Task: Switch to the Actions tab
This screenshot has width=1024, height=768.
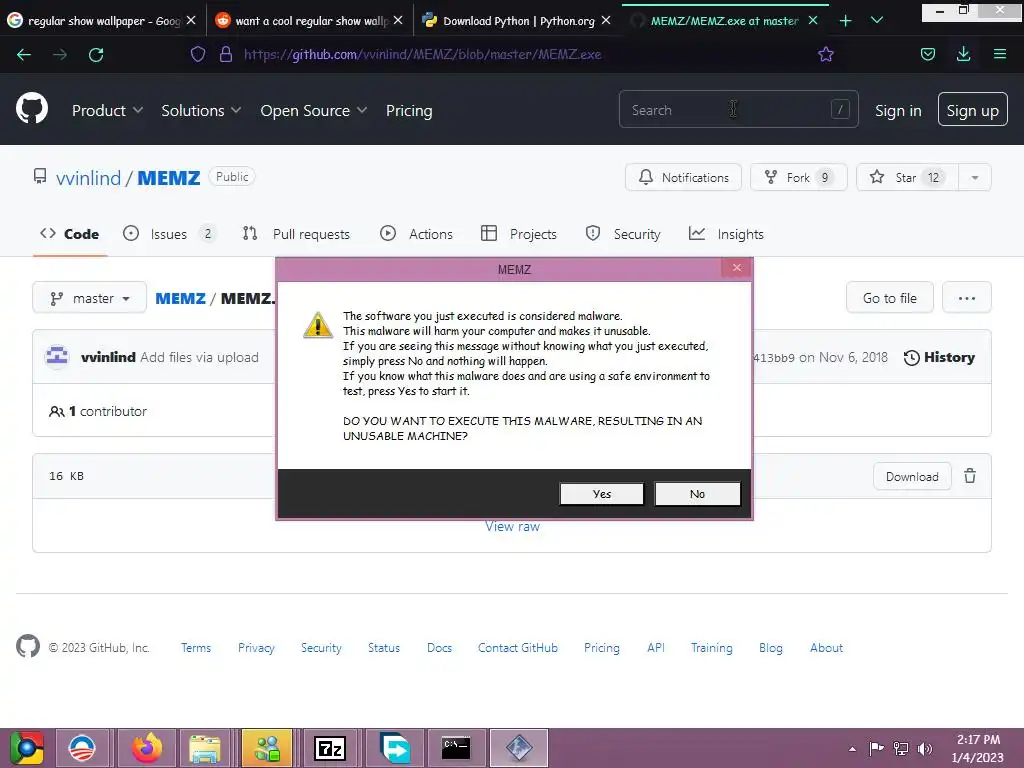Action: (x=417, y=234)
